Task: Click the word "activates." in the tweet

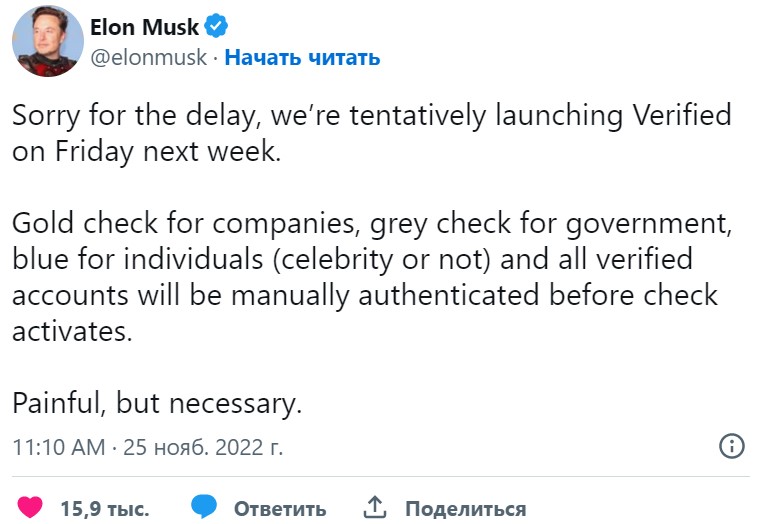Action: pyautogui.click(x=71, y=332)
